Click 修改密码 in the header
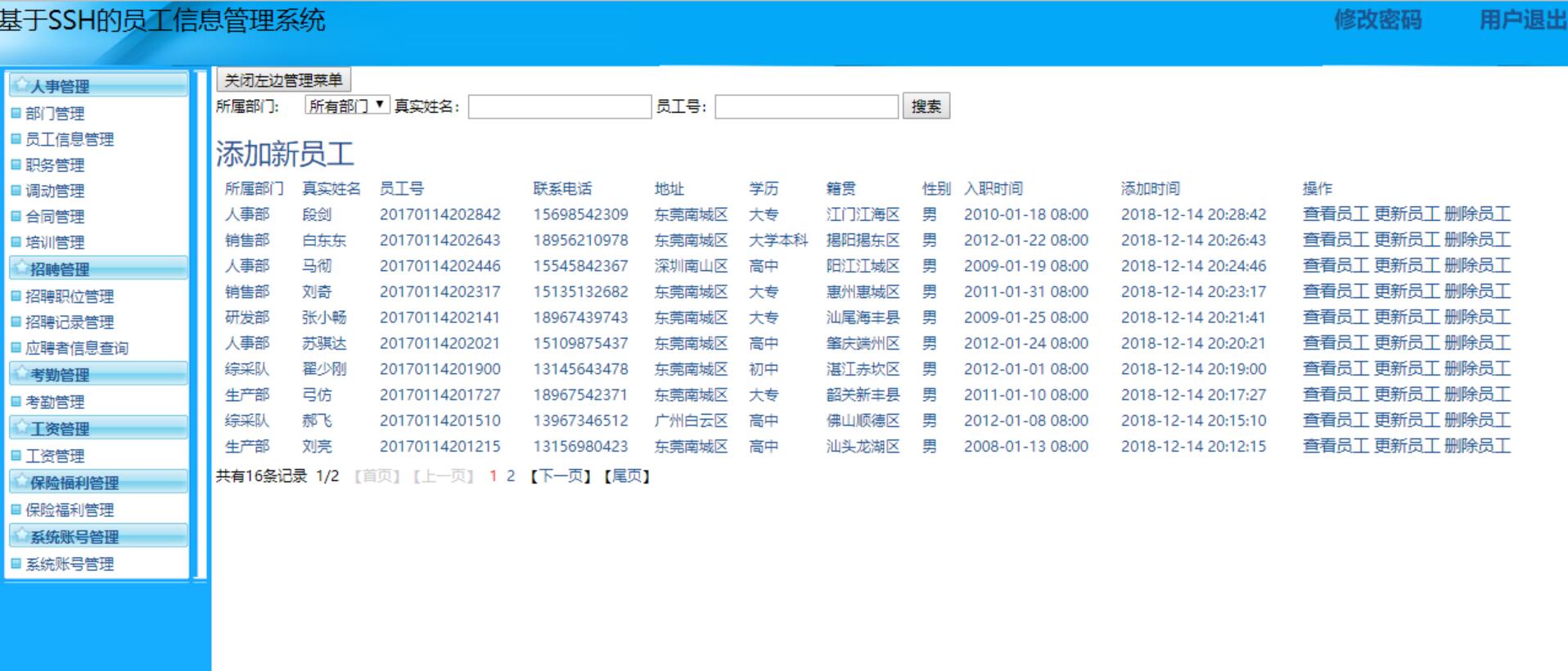This screenshot has width=1568, height=671. [x=1377, y=20]
